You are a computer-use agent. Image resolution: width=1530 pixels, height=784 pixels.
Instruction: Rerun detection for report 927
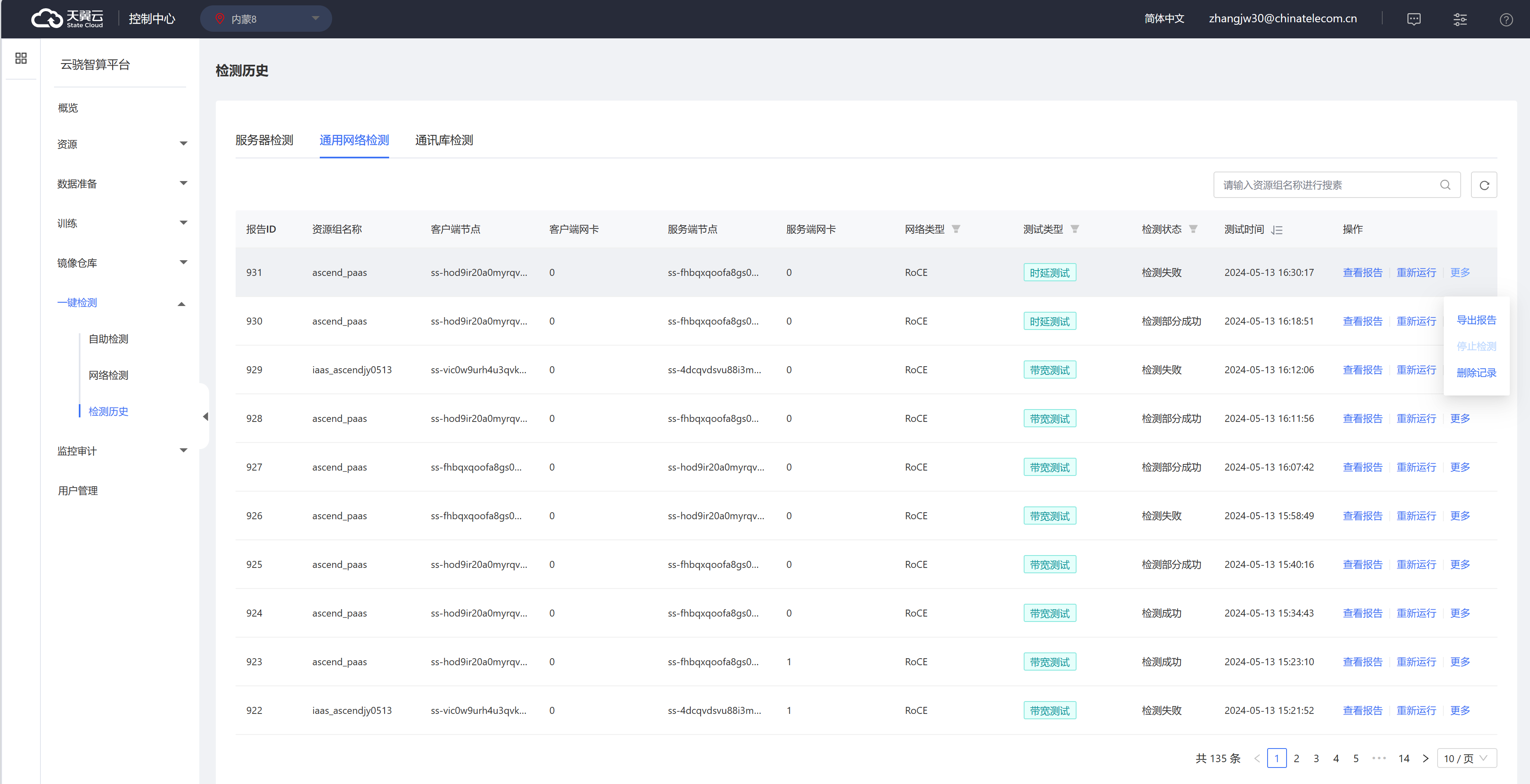tap(1416, 467)
